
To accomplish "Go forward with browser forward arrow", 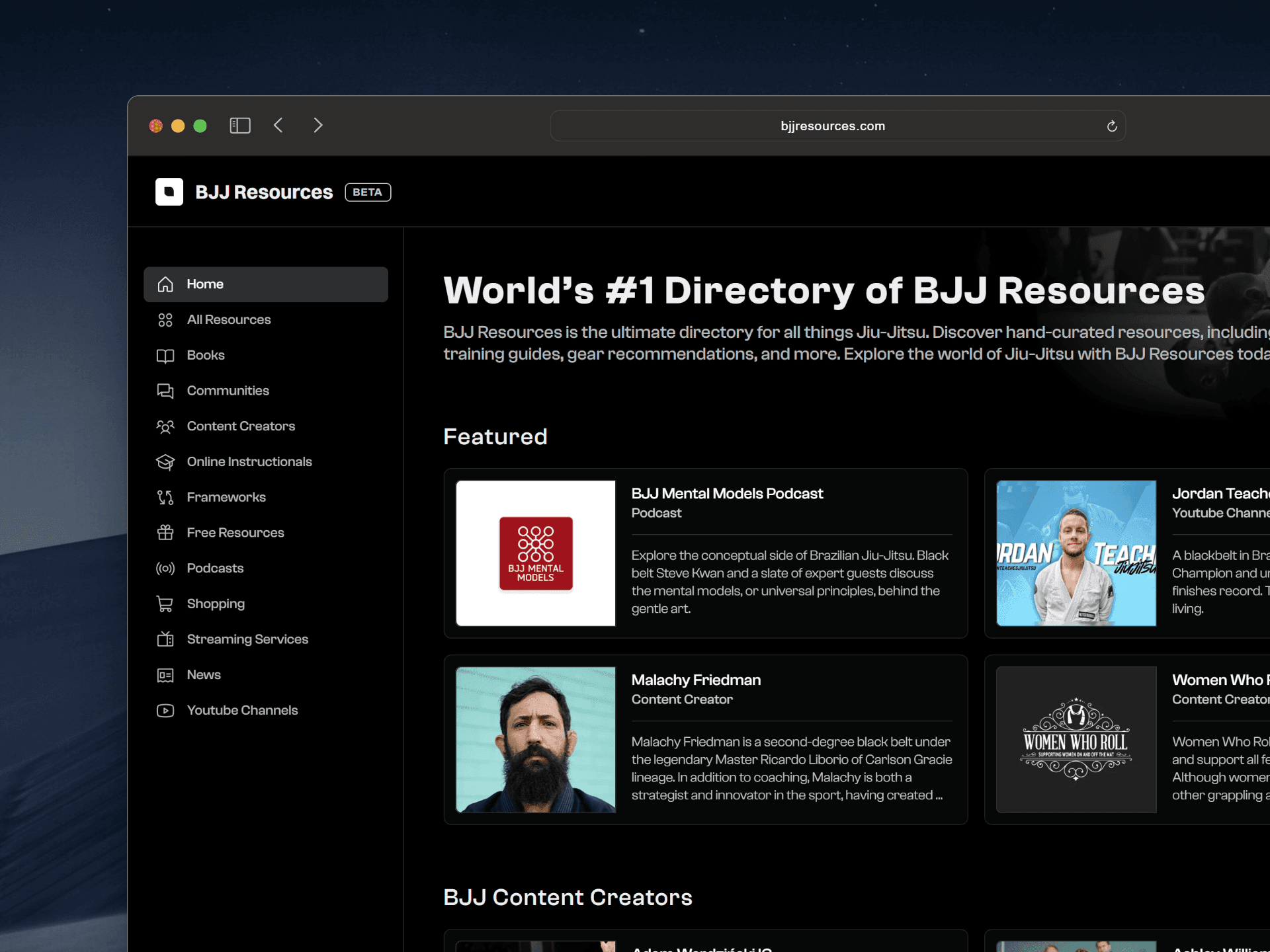I will point(318,126).
